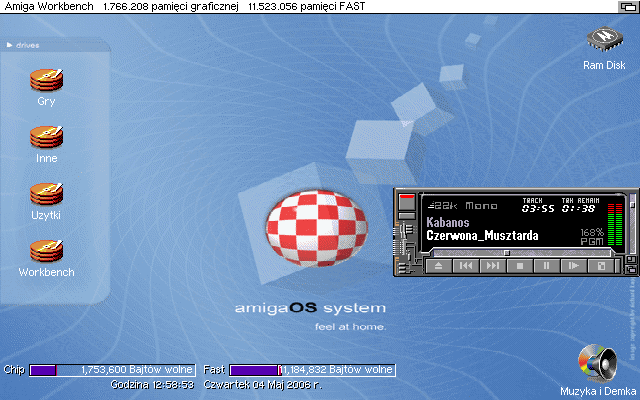
Task: Skip to the next track in the player
Action: [493, 266]
